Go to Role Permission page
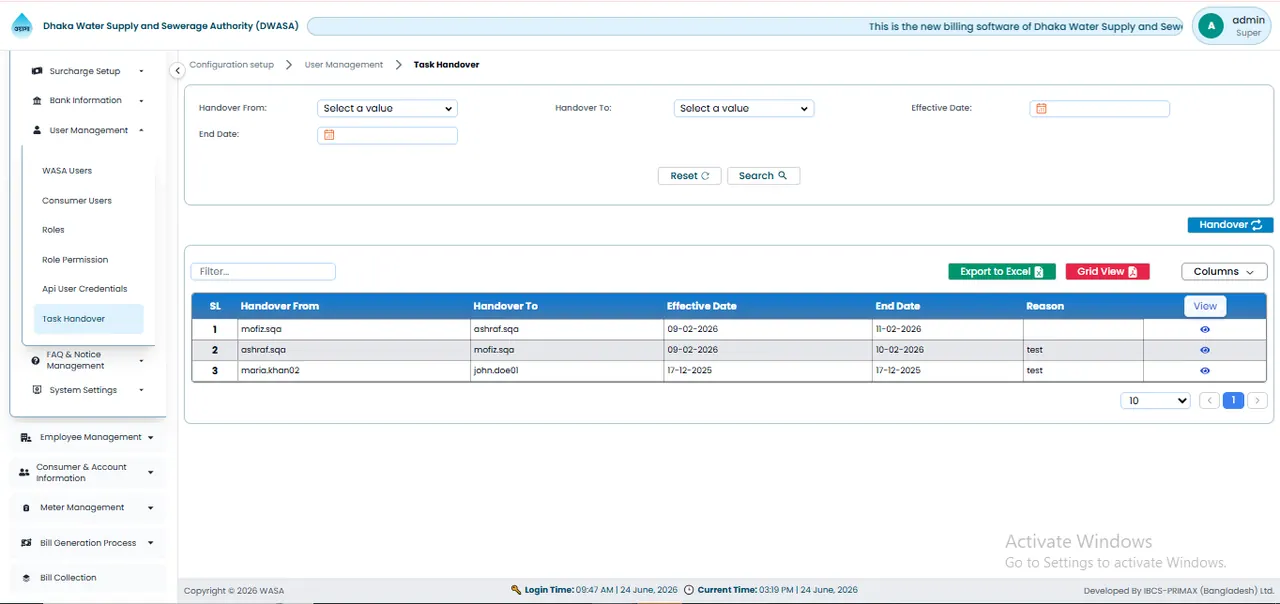 (x=75, y=260)
